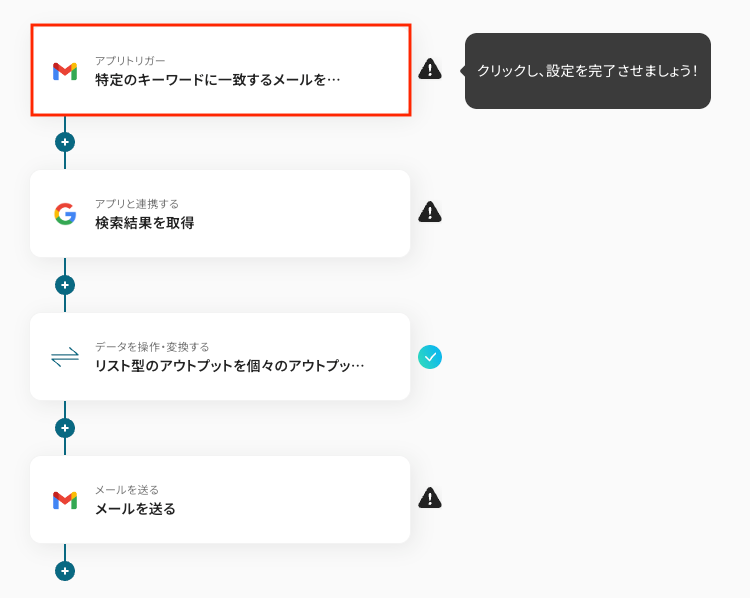Click the Google icon in the 検索結果を取得 step
750x598 pixels.
point(65,214)
